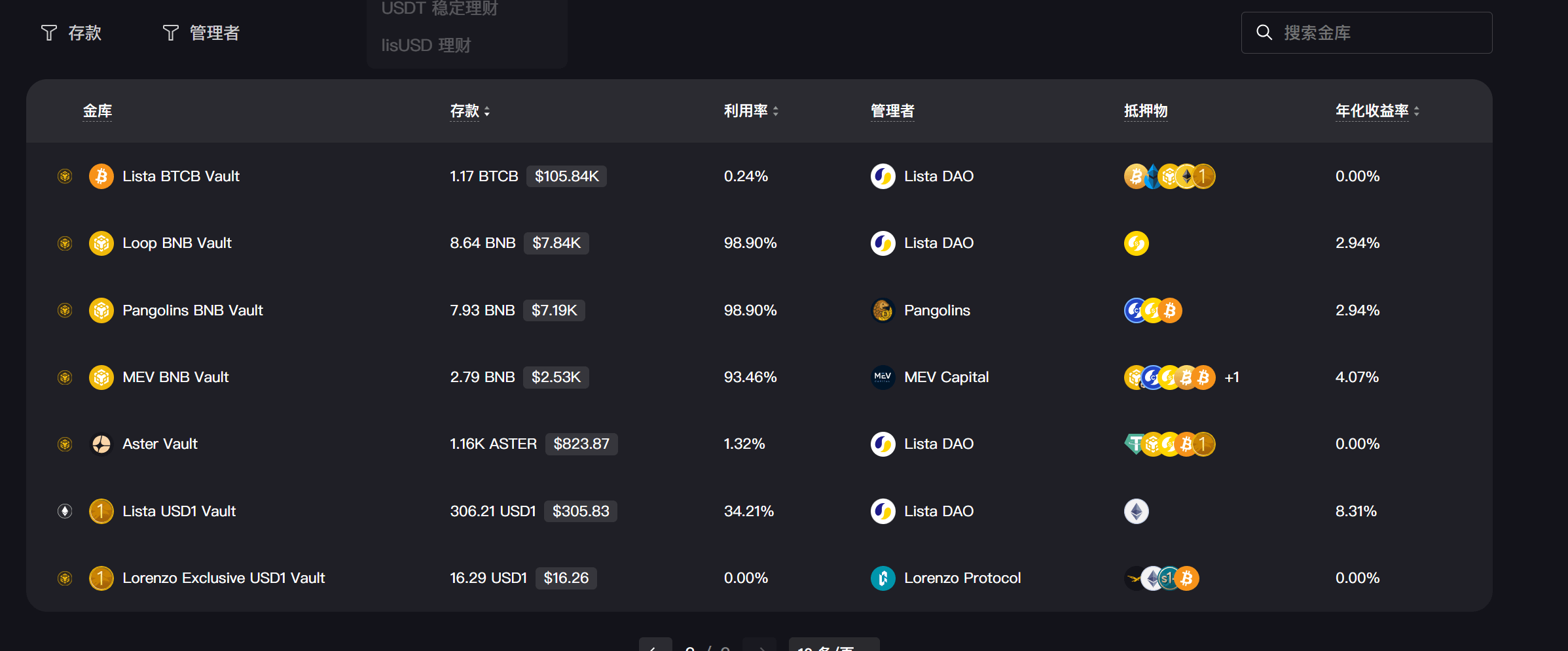Click the 306.21 USD1 deposit amount
Viewport: 1568px width, 651px height.
[x=493, y=511]
